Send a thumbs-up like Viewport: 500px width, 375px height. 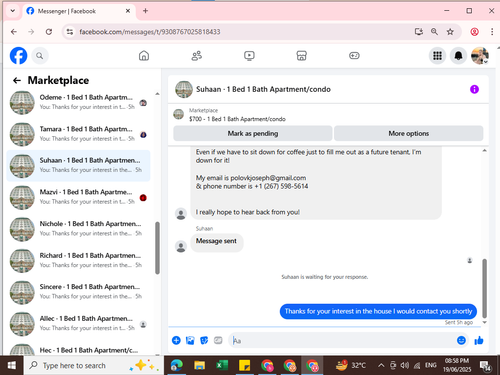479,340
